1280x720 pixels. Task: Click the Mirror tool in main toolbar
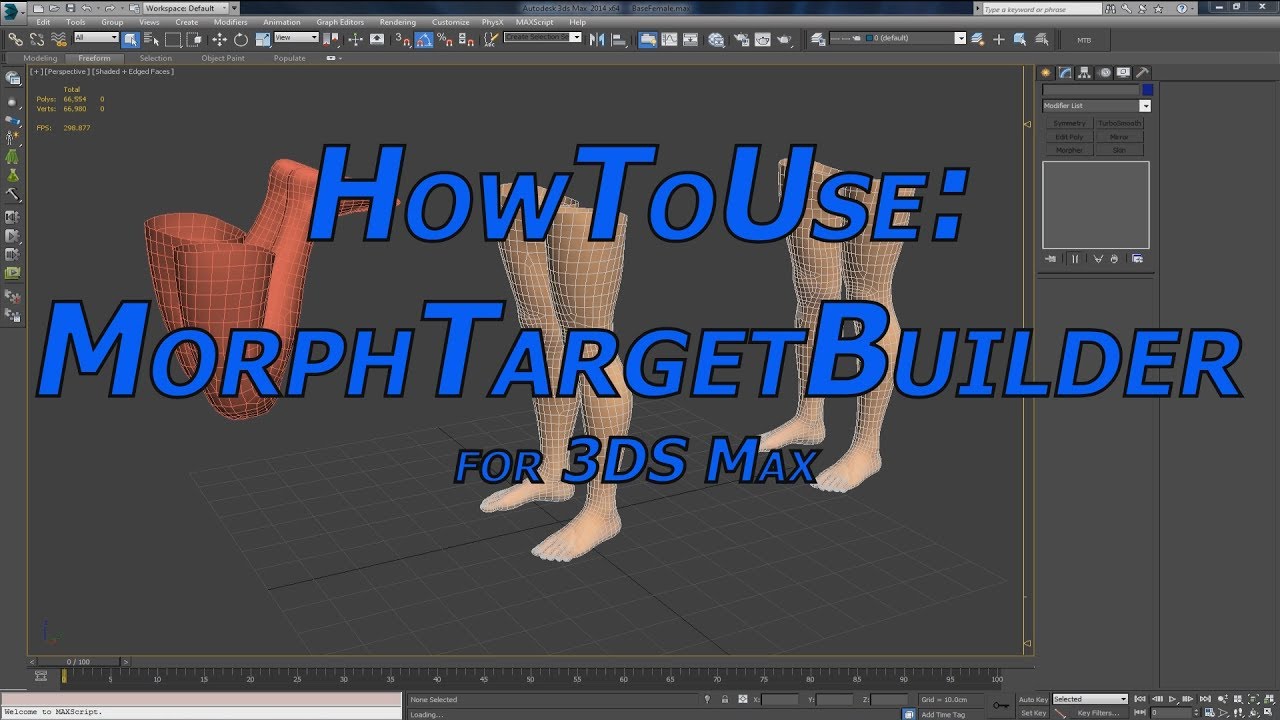598,39
